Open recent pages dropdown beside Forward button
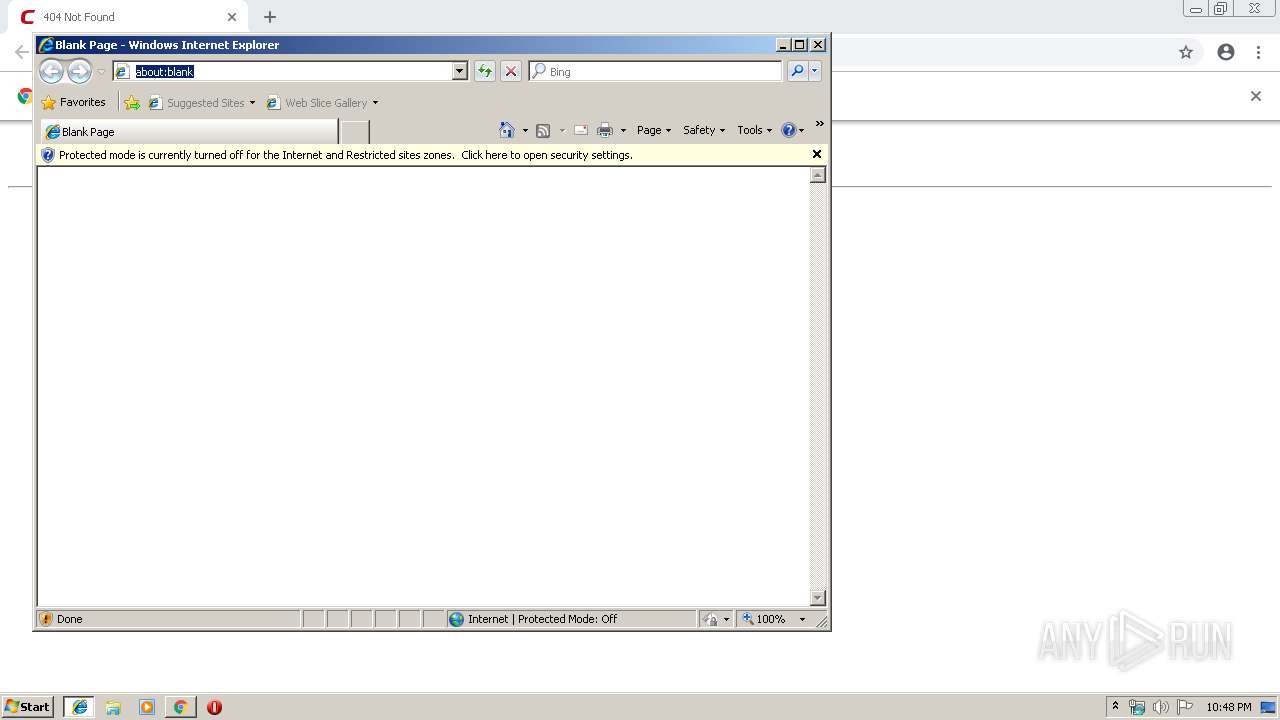The width and height of the screenshot is (1280, 720). click(101, 72)
